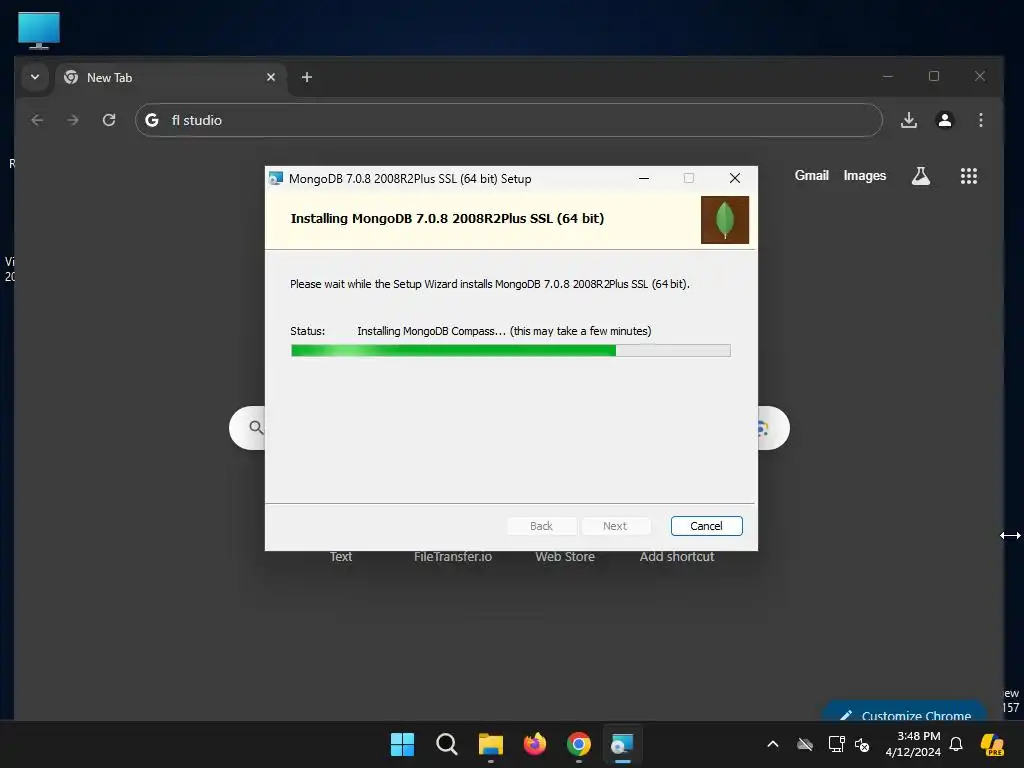Open Google apps grid icon

[969, 176]
